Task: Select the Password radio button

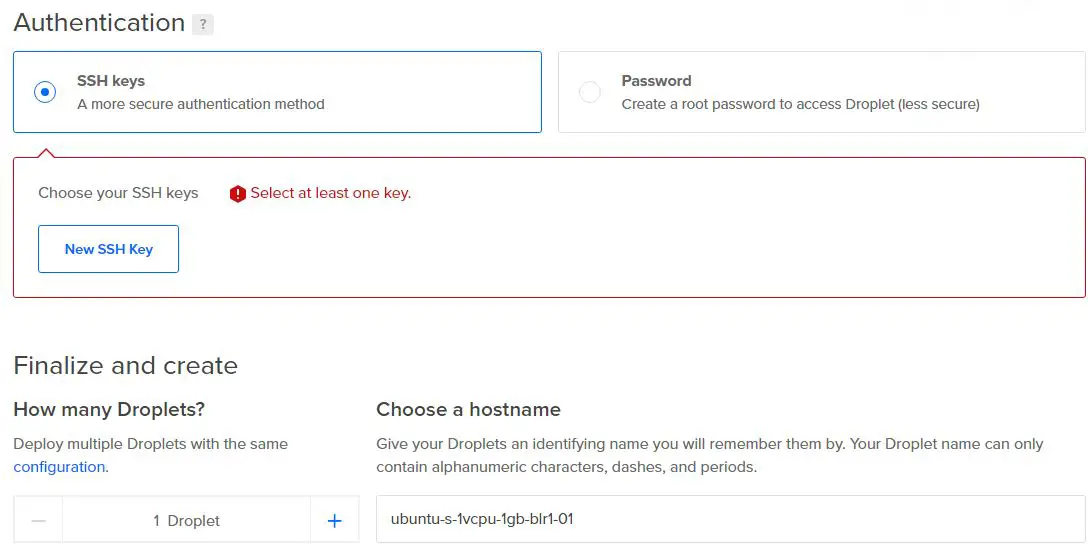Action: (590, 92)
